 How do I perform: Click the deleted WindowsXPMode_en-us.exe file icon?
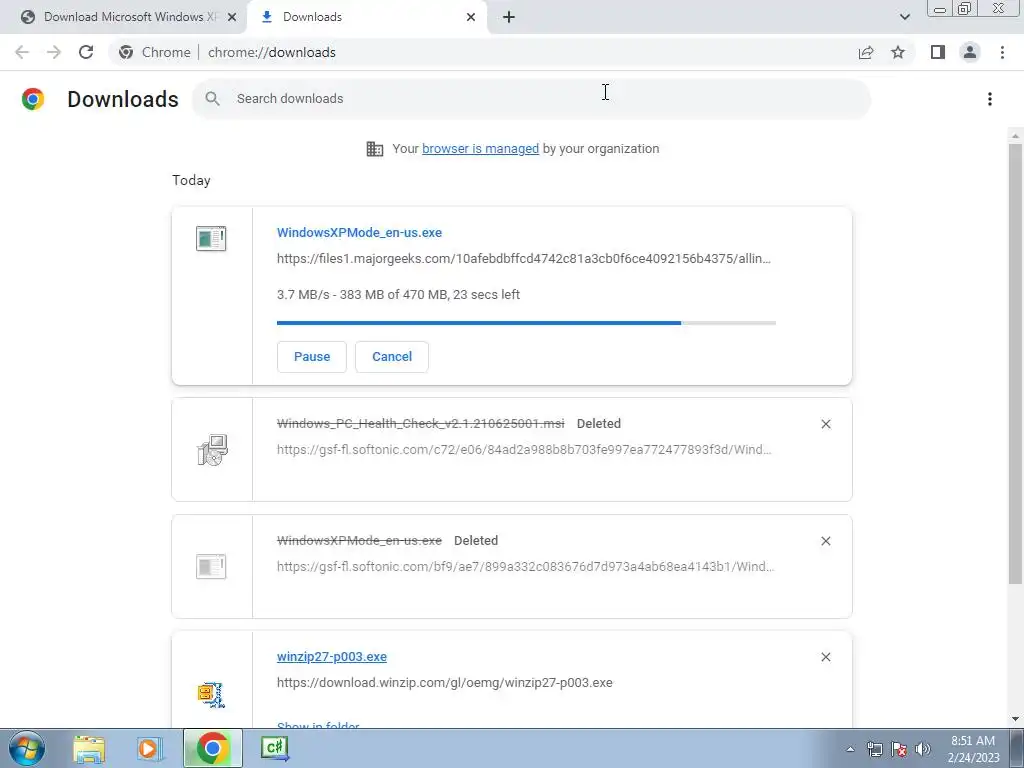[x=211, y=566]
